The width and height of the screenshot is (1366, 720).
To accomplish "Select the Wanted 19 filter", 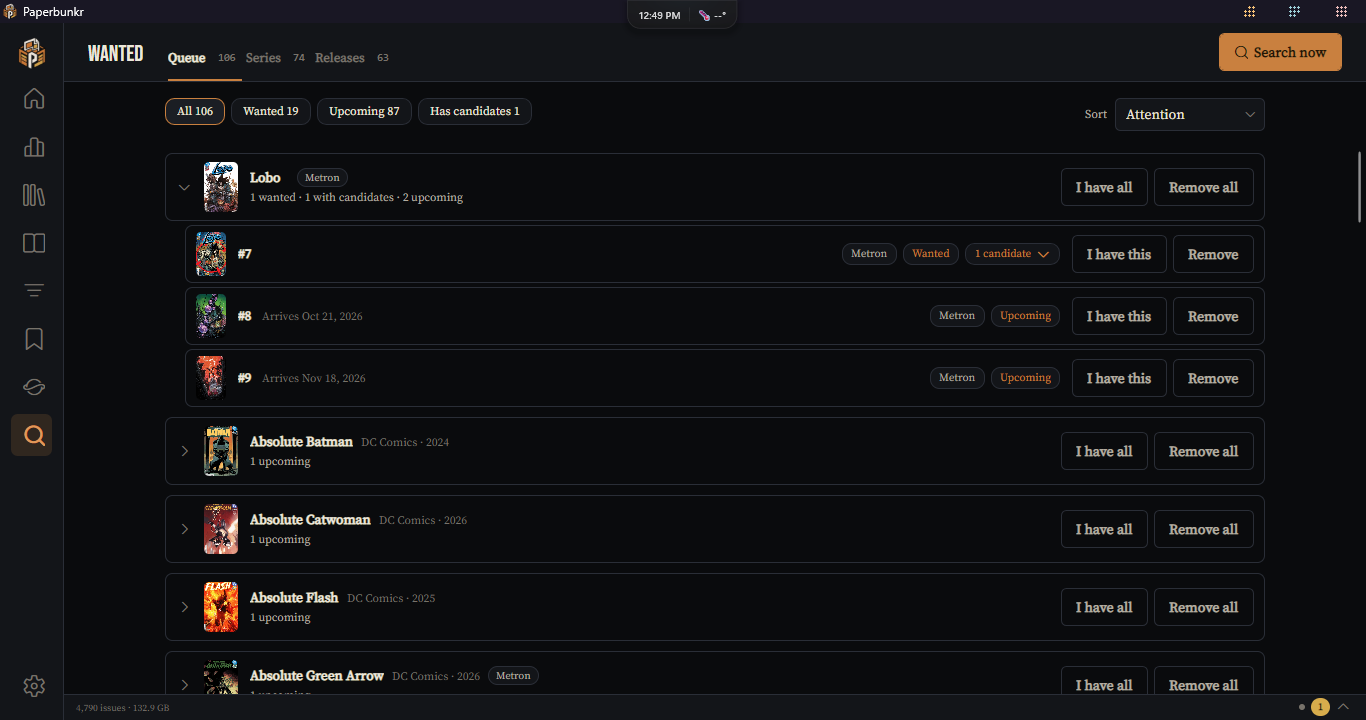I will click(x=271, y=111).
